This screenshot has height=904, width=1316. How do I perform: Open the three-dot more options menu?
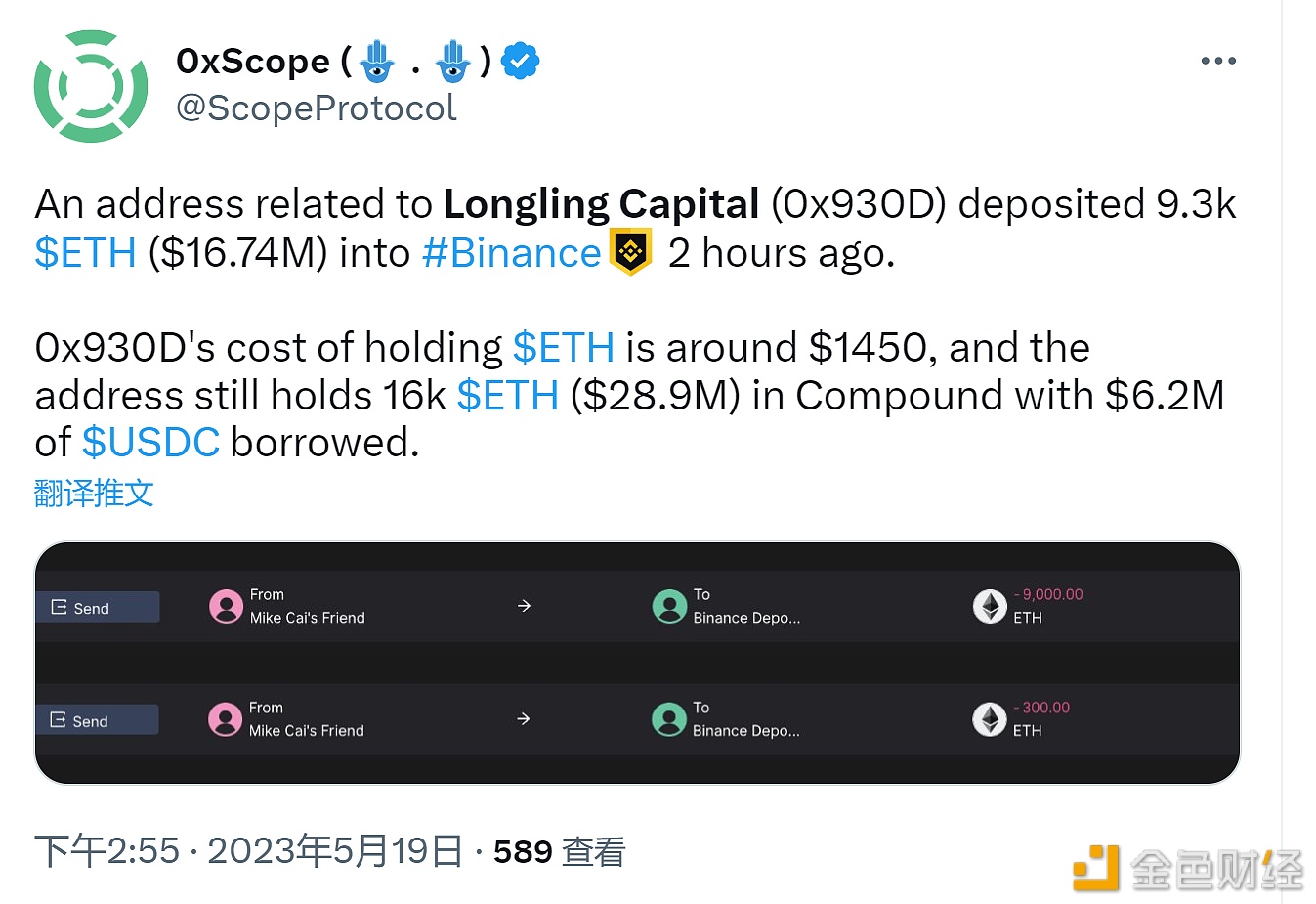point(1217,61)
